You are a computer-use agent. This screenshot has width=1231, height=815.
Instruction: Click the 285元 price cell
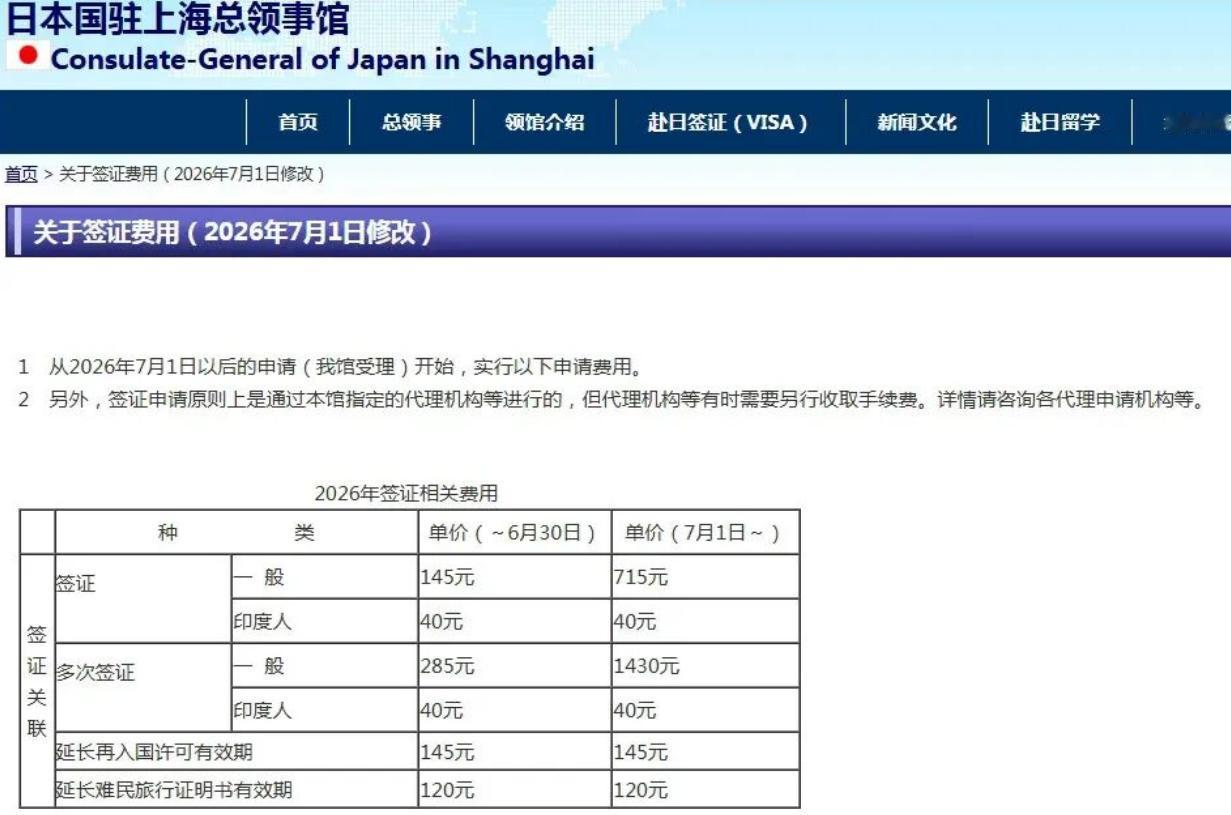[x=514, y=665]
